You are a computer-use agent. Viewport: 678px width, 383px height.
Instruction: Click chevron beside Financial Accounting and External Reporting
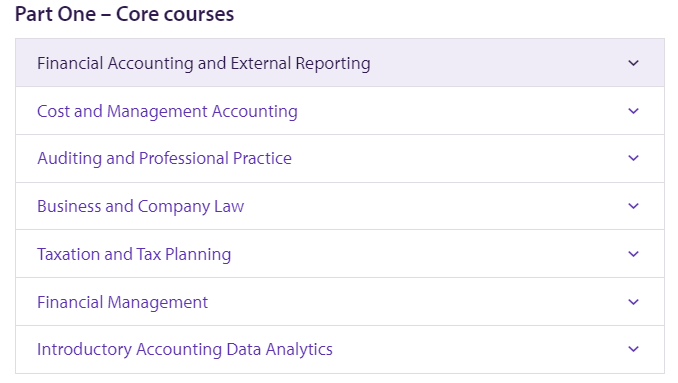[633, 63]
